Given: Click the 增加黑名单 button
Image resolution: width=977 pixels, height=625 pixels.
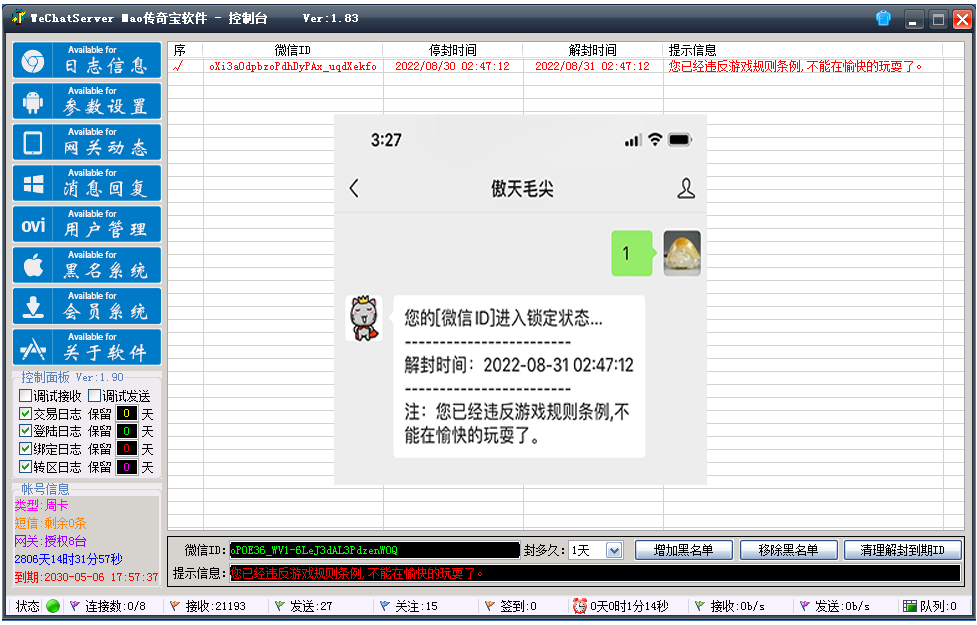Looking at the screenshot, I should pos(684,550).
